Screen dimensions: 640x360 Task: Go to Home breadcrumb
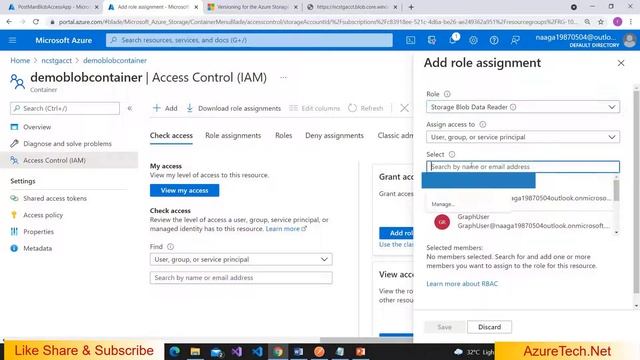[x=20, y=60]
